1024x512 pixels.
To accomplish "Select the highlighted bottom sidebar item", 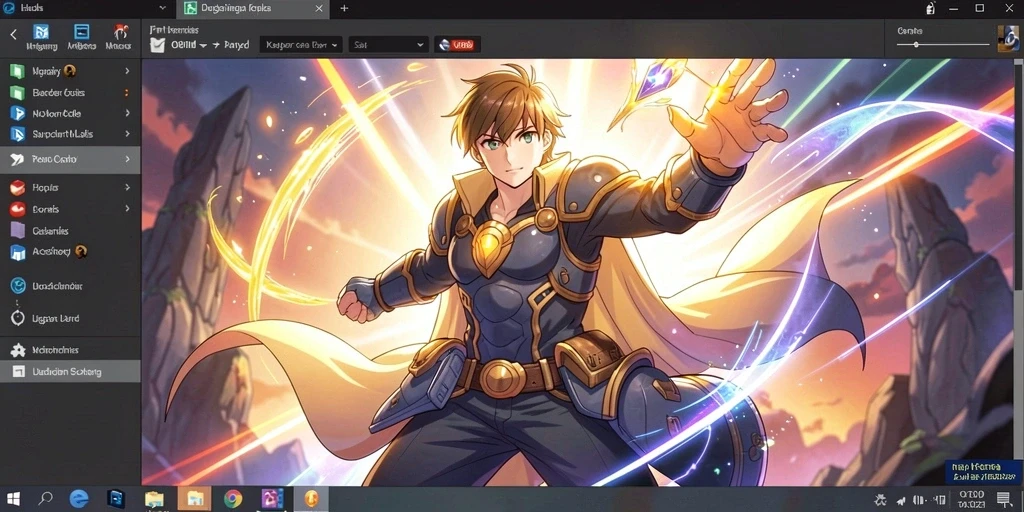I will click(70, 371).
